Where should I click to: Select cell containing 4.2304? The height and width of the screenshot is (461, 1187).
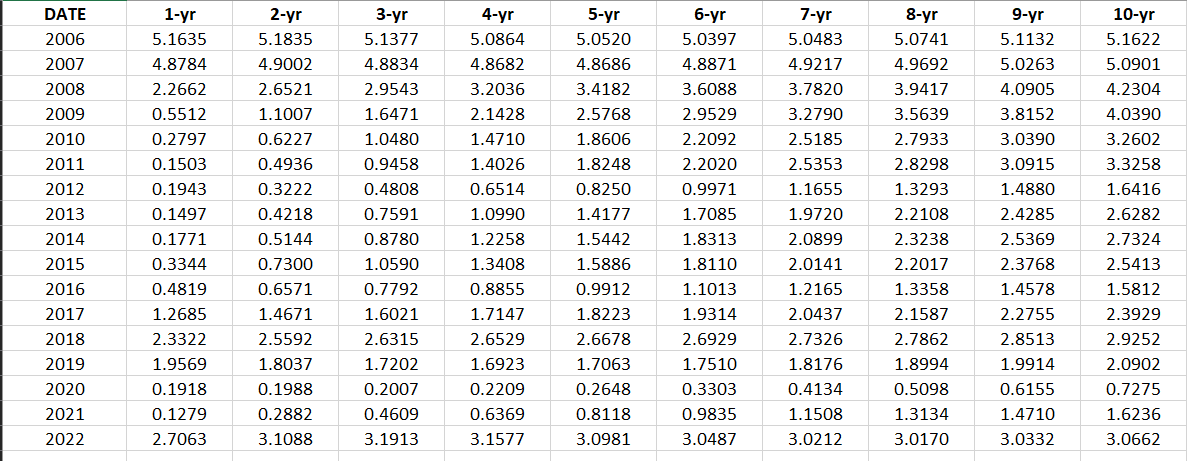(x=1133, y=89)
